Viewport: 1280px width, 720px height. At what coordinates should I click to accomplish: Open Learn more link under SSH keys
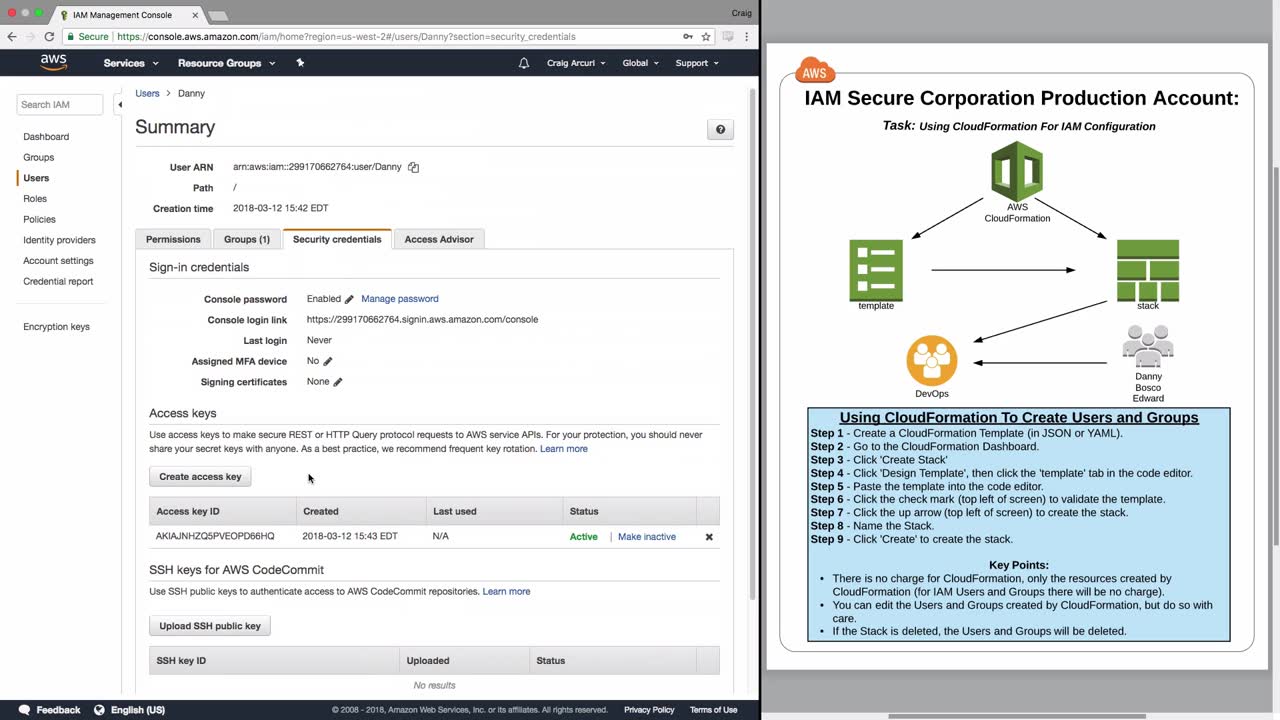507,592
